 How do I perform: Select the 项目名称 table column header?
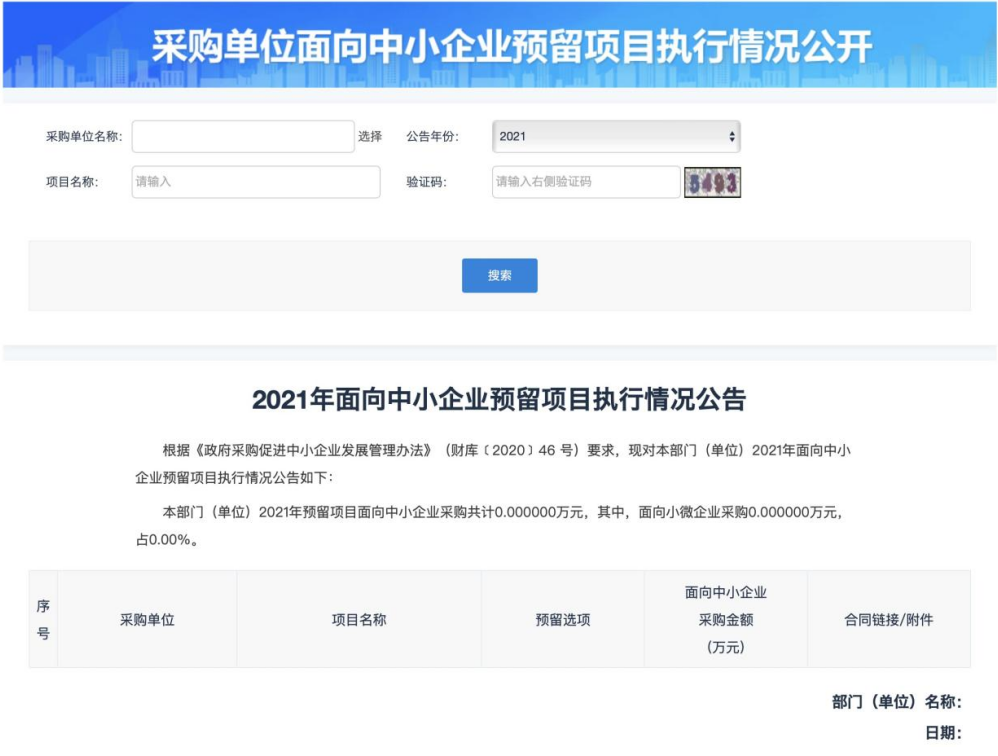359,620
